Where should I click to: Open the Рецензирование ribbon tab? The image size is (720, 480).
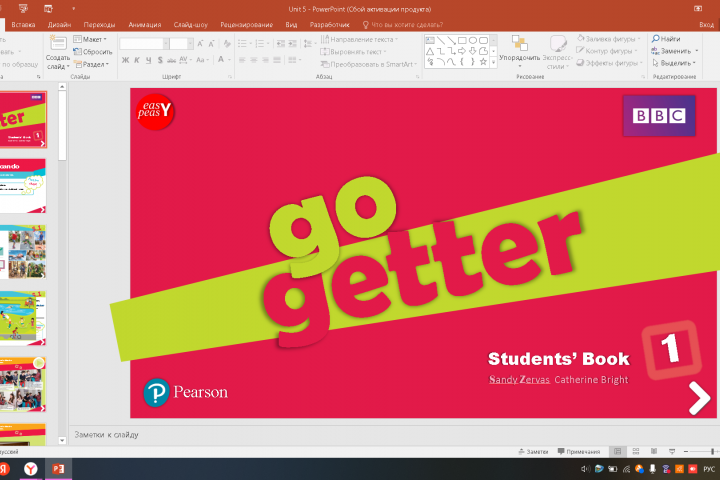click(x=247, y=25)
